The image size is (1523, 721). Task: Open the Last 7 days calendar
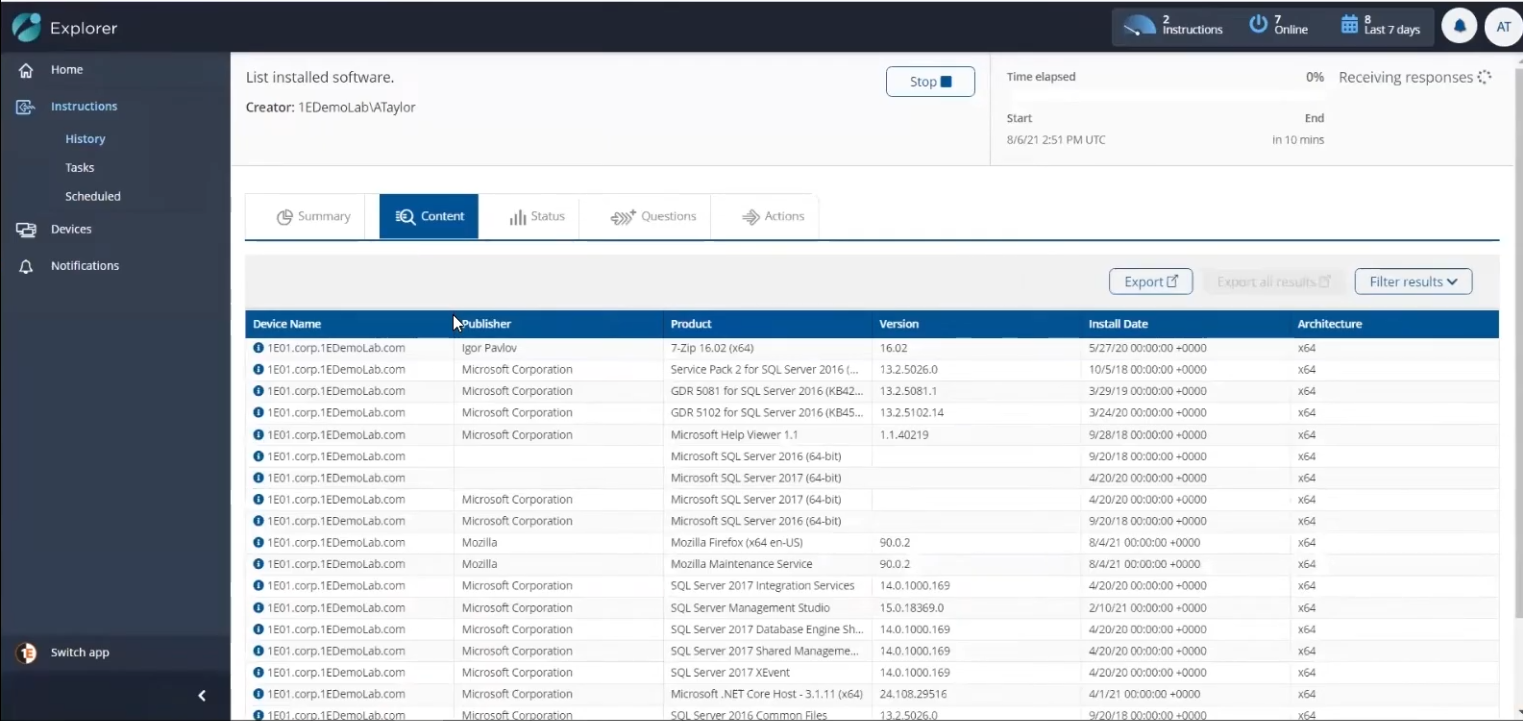click(1349, 24)
